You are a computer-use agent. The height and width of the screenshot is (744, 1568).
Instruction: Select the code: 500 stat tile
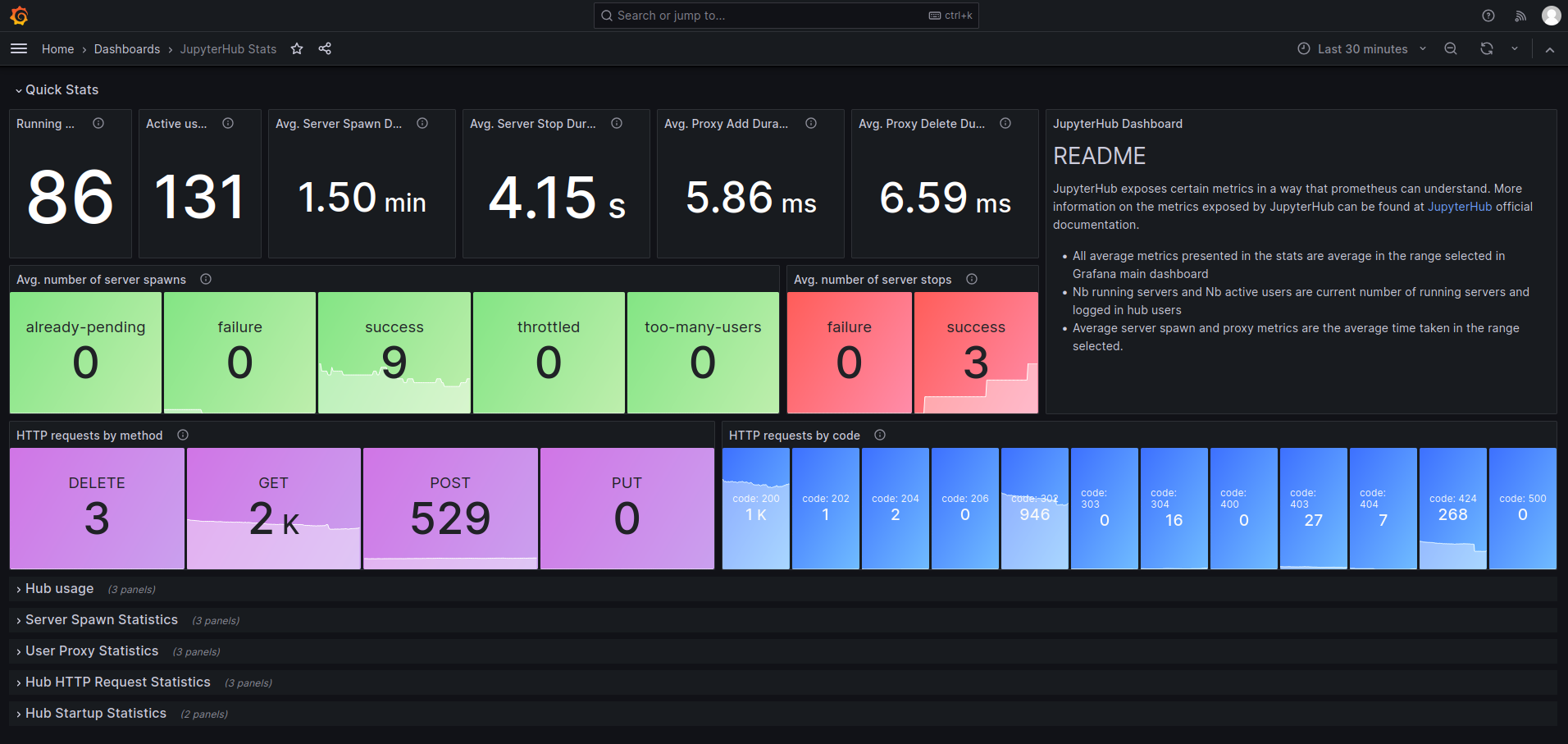click(x=1523, y=509)
